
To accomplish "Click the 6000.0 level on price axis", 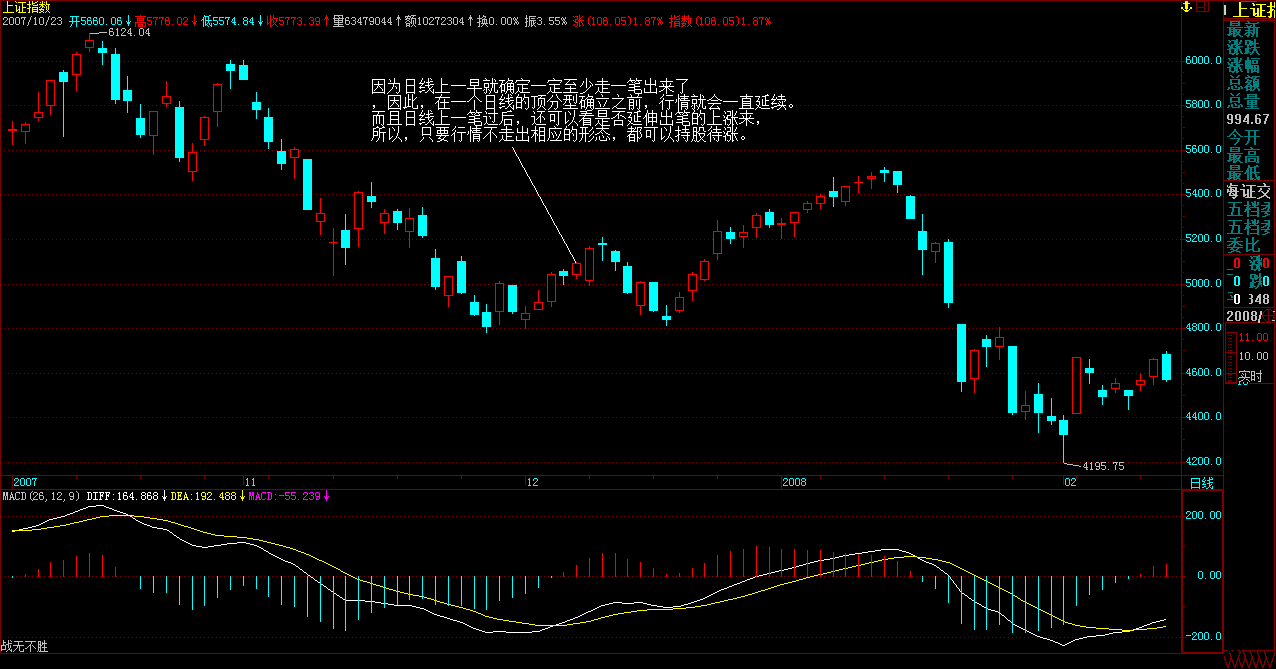I will pyautogui.click(x=1202, y=60).
